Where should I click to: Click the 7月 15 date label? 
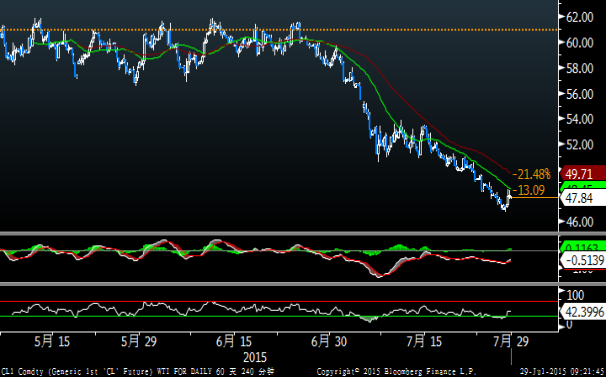click(424, 341)
